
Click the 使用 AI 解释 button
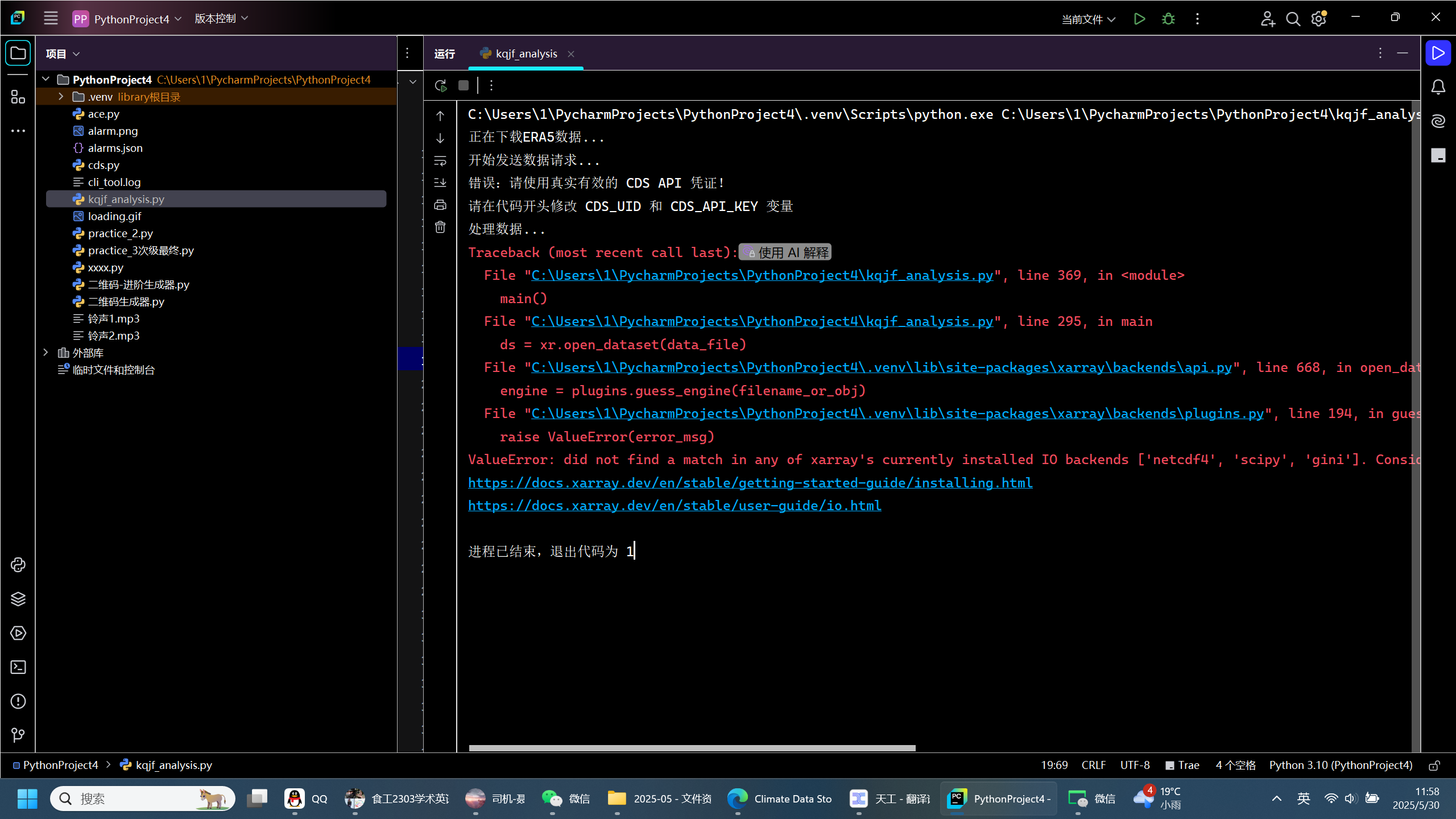[x=785, y=253]
